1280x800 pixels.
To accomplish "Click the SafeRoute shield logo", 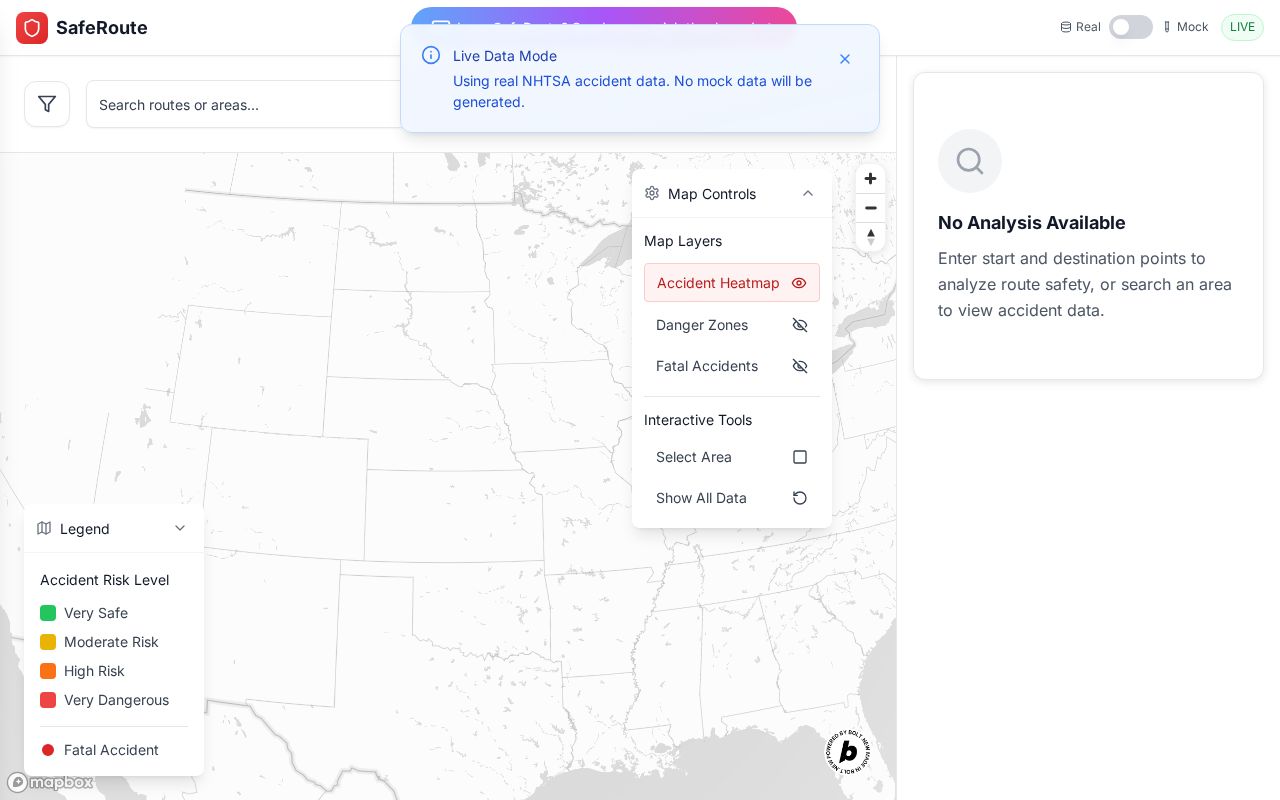I will point(32,28).
